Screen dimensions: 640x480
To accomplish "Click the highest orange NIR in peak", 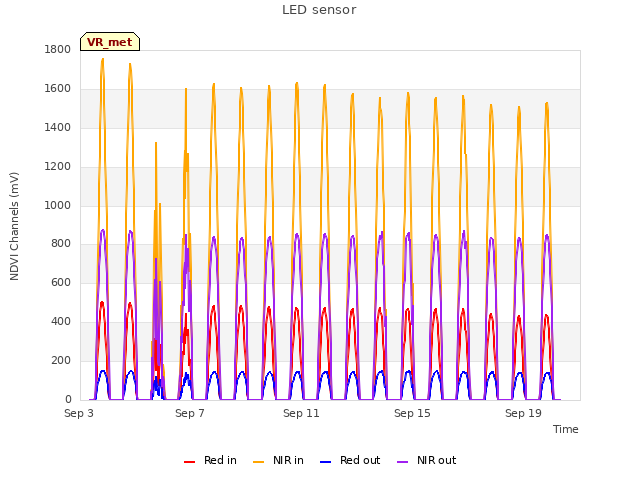I will [102, 60].
